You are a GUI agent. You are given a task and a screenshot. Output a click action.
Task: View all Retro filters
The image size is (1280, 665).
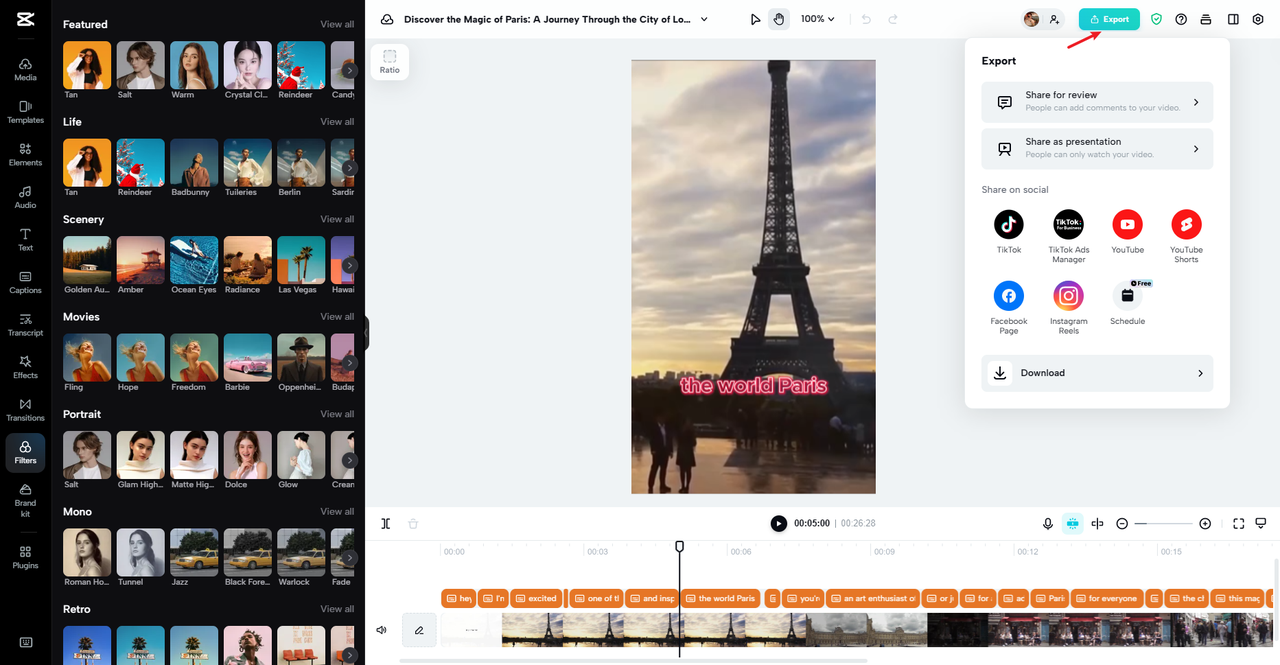coord(337,609)
